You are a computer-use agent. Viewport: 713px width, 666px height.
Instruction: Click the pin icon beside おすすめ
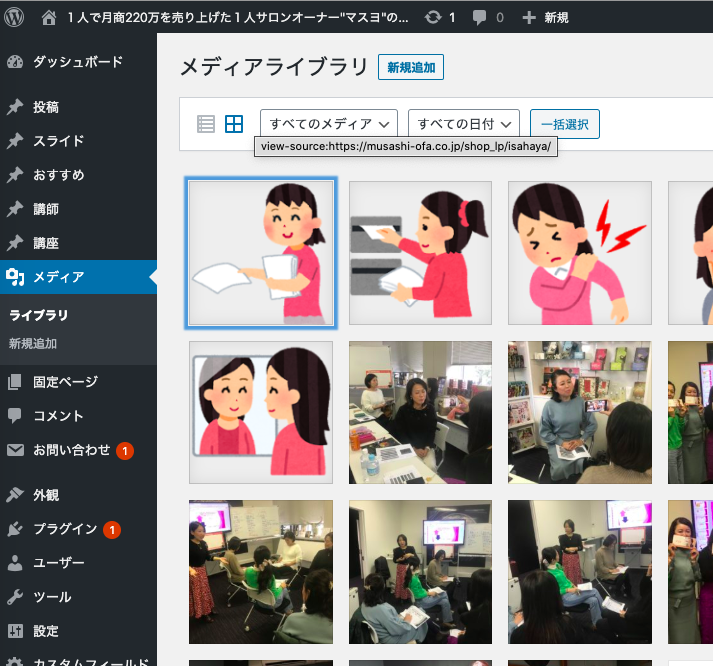pos(15,175)
